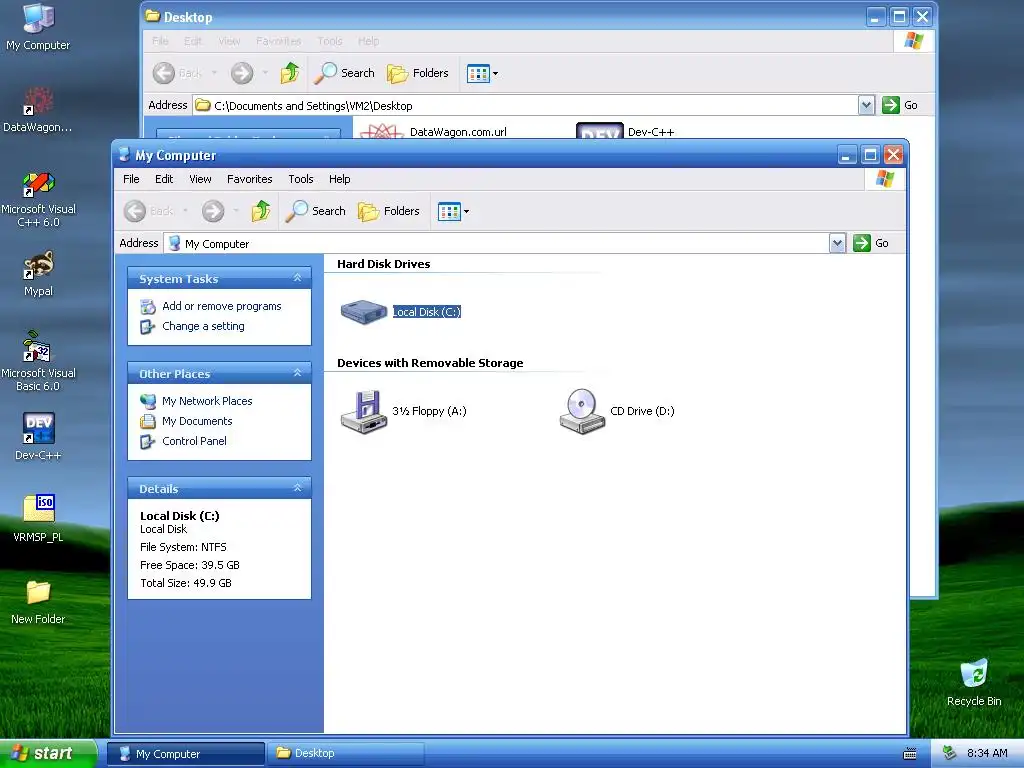Click the Start button
This screenshot has height=768, width=1024.
(x=48, y=754)
